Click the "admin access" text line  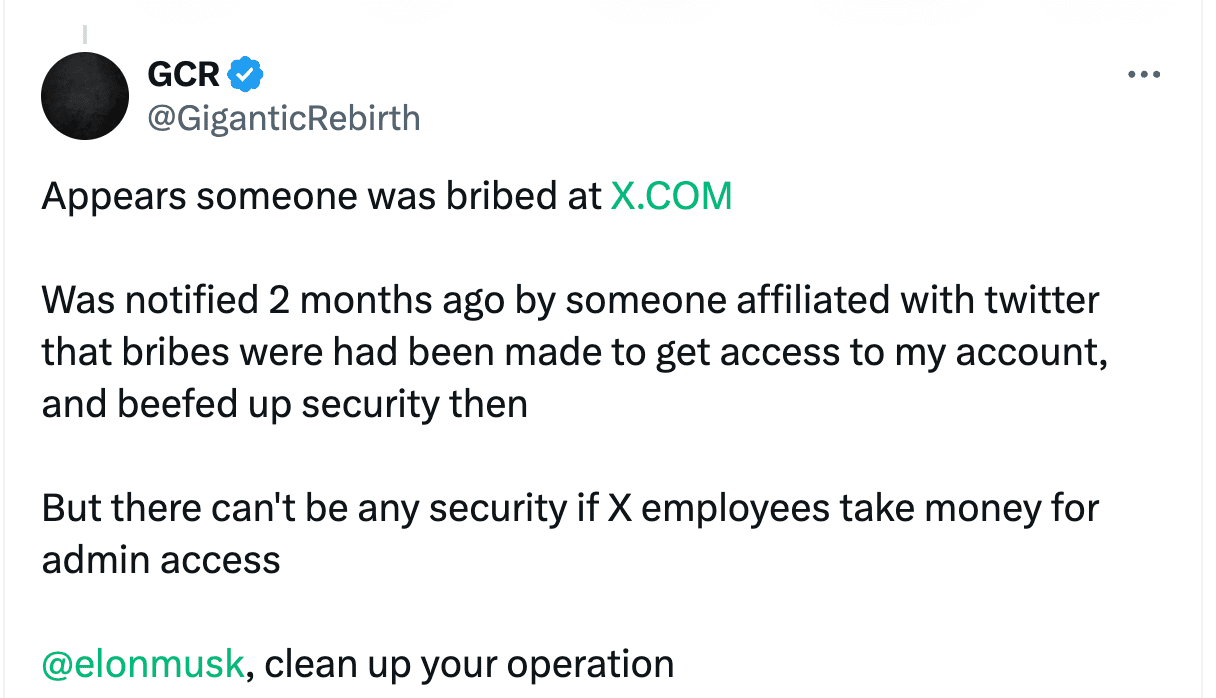(161, 560)
